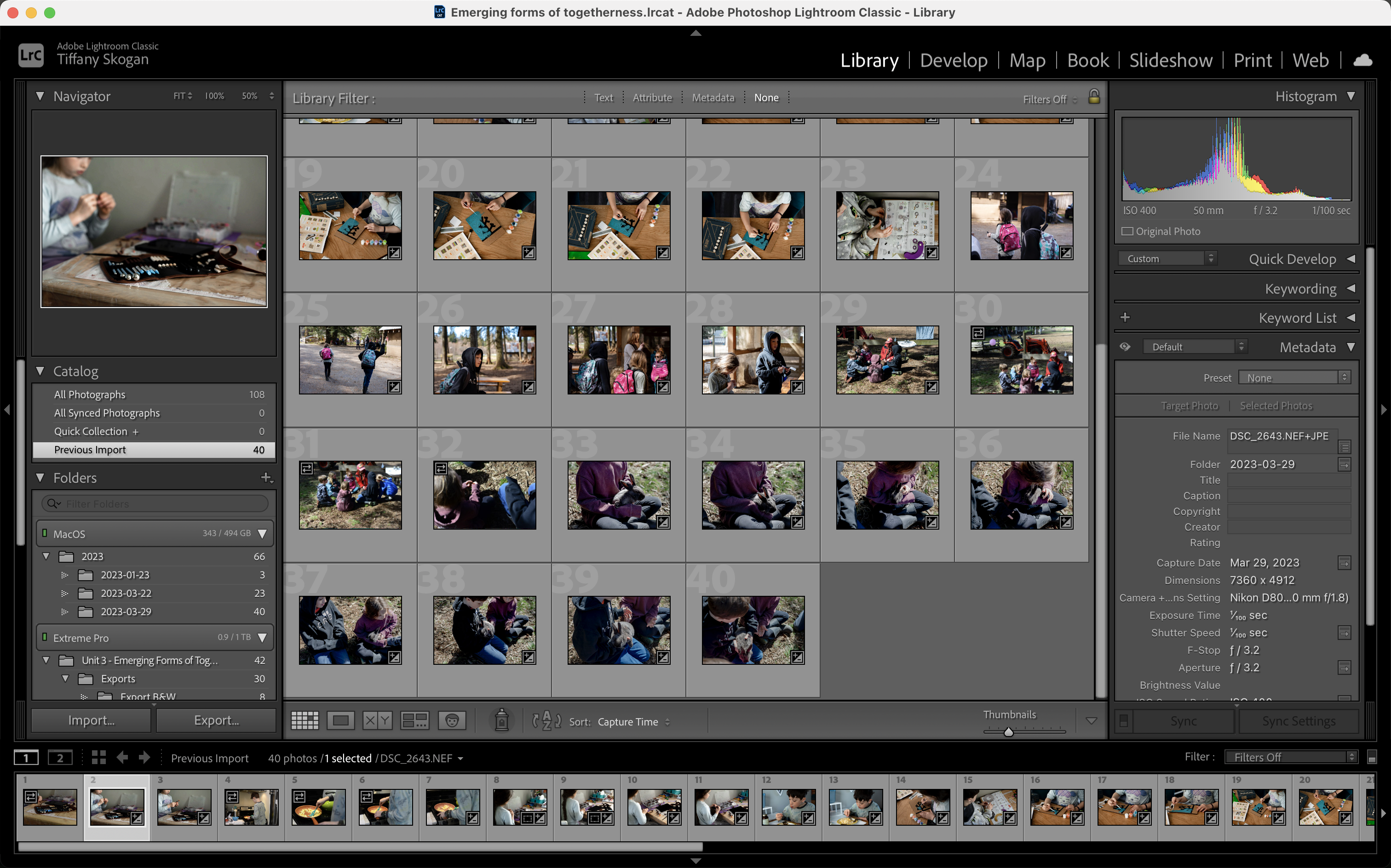Viewport: 1391px width, 868px height.
Task: Adjust the Thumbnails size slider
Action: point(1008,731)
